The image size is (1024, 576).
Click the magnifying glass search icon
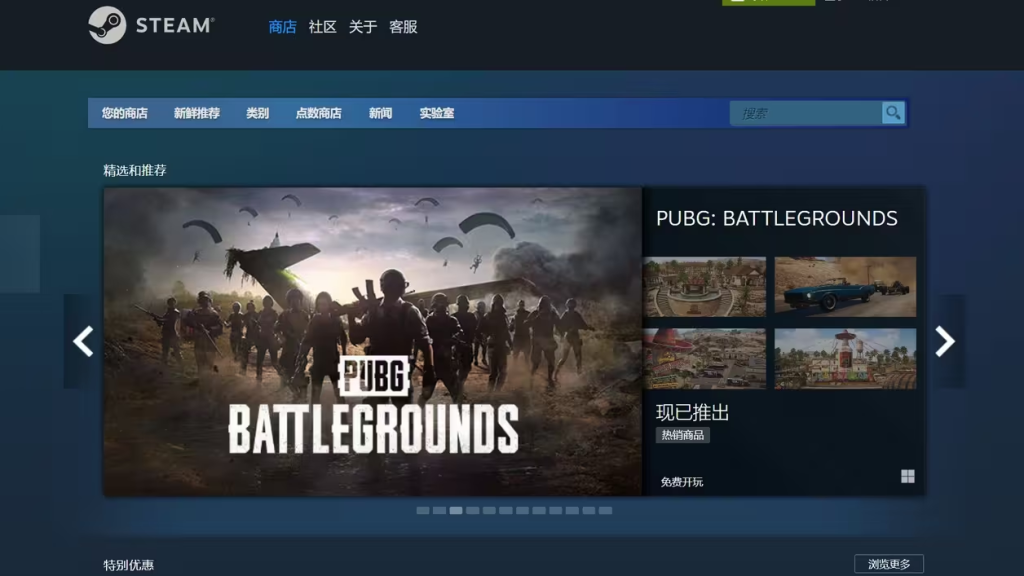[893, 113]
